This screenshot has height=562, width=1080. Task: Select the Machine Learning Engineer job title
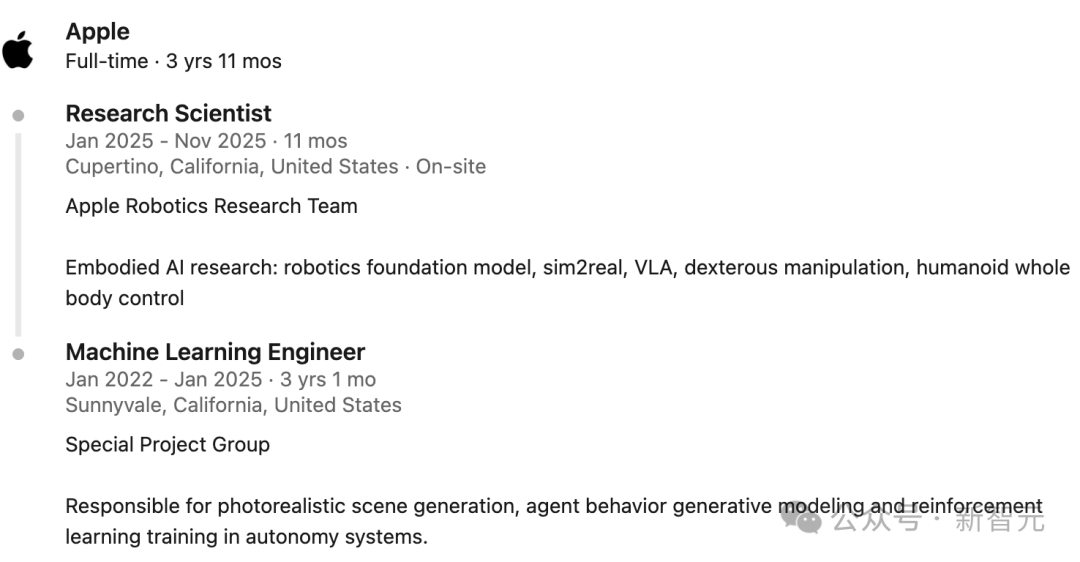(x=215, y=352)
